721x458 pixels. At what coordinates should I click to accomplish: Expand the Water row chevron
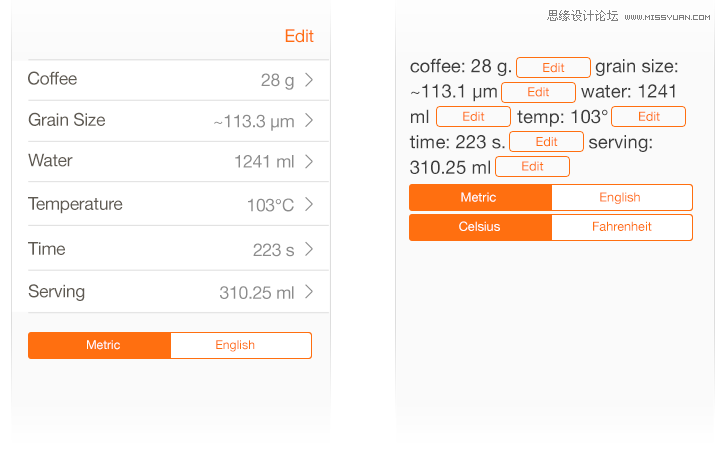[x=309, y=161]
